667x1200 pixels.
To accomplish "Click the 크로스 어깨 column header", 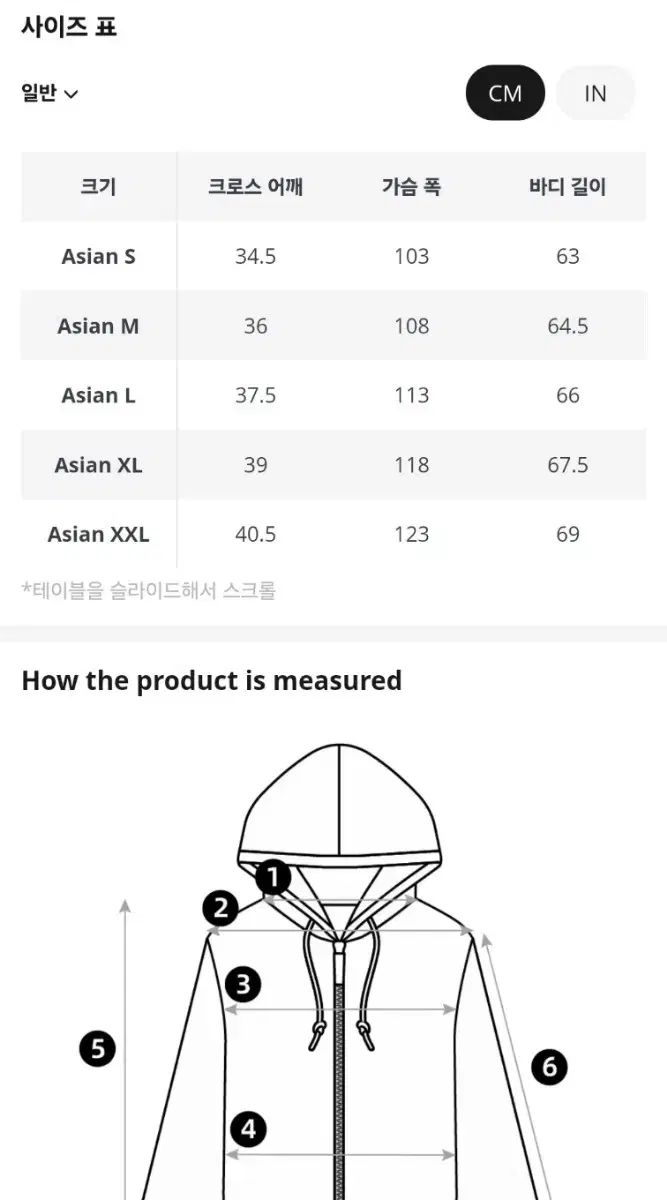I will coord(255,186).
